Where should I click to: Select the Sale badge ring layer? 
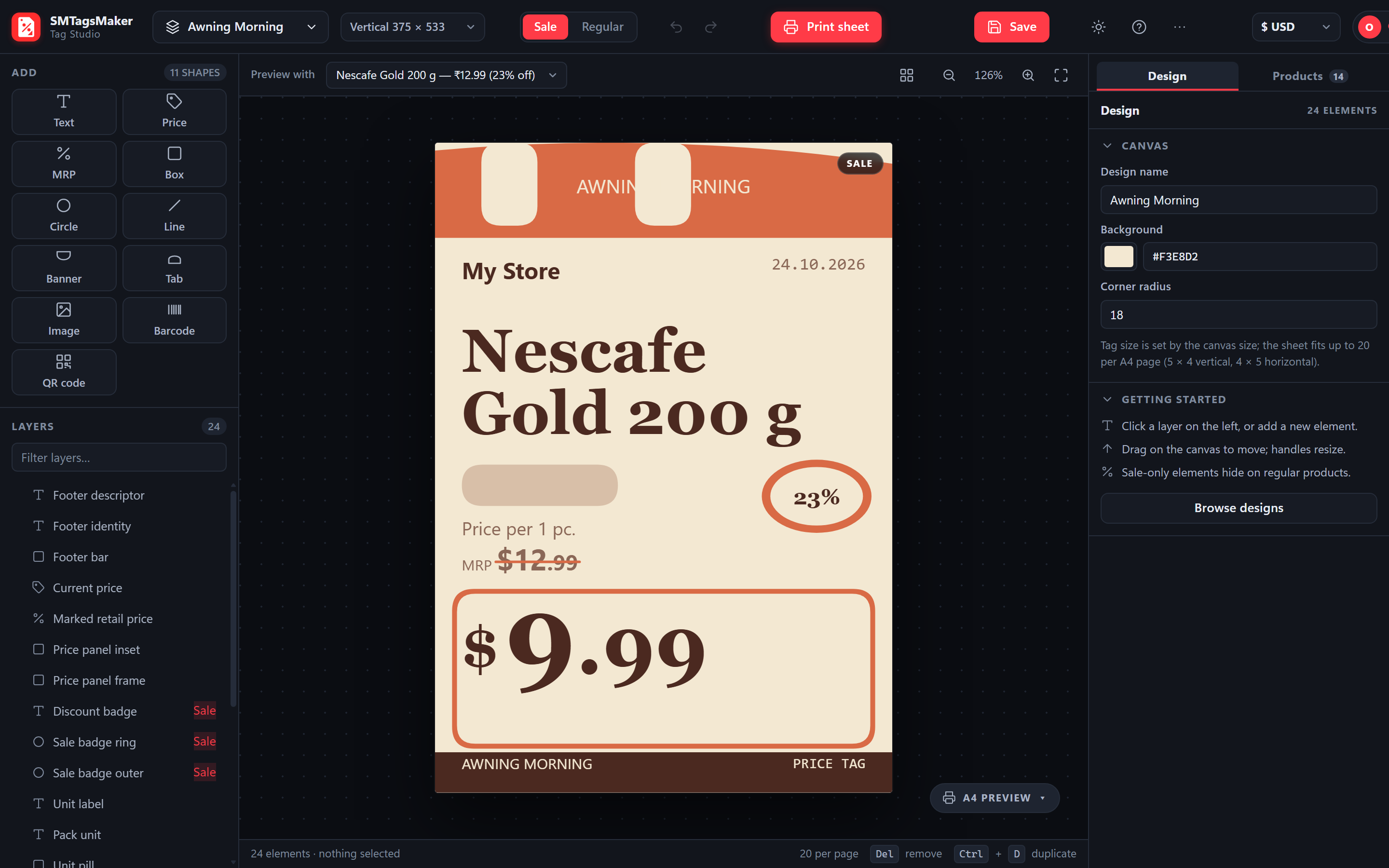click(x=119, y=742)
